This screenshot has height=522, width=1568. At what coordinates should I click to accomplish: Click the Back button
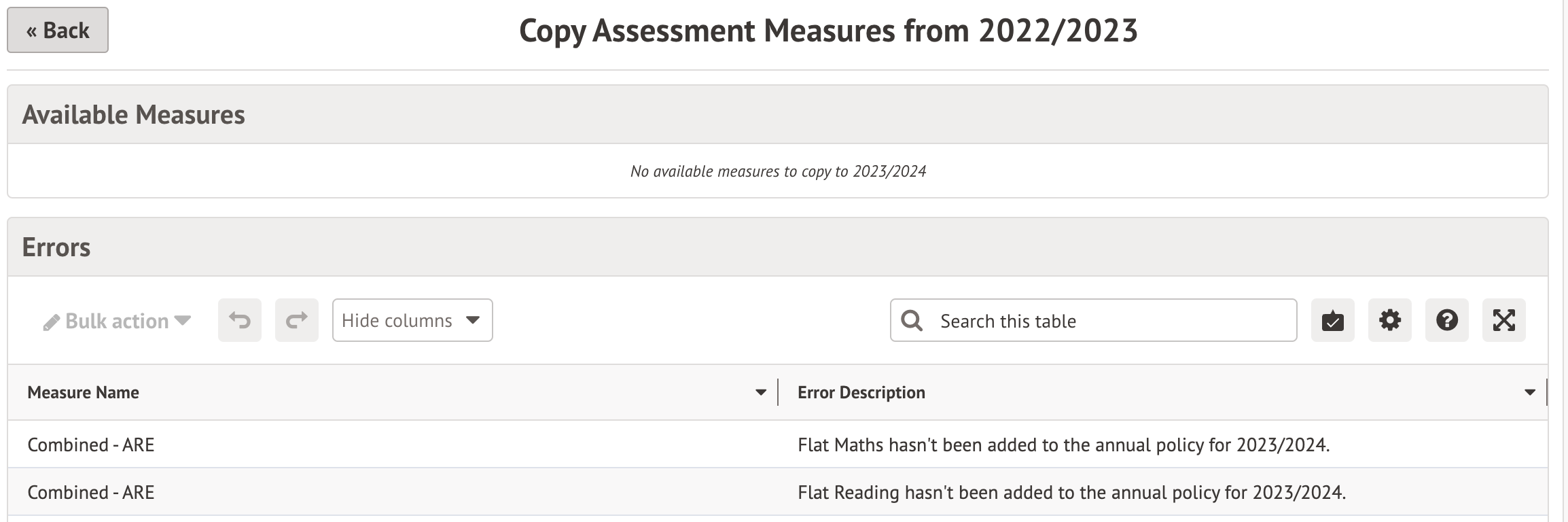58,31
